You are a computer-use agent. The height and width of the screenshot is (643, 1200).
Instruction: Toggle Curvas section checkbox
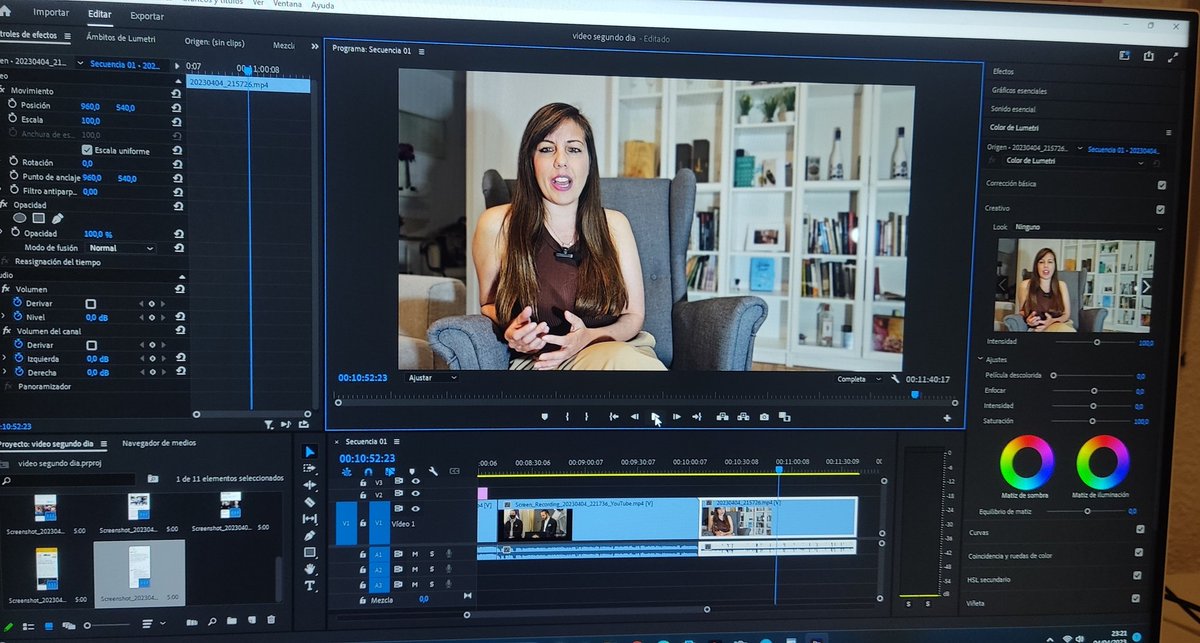1140,530
